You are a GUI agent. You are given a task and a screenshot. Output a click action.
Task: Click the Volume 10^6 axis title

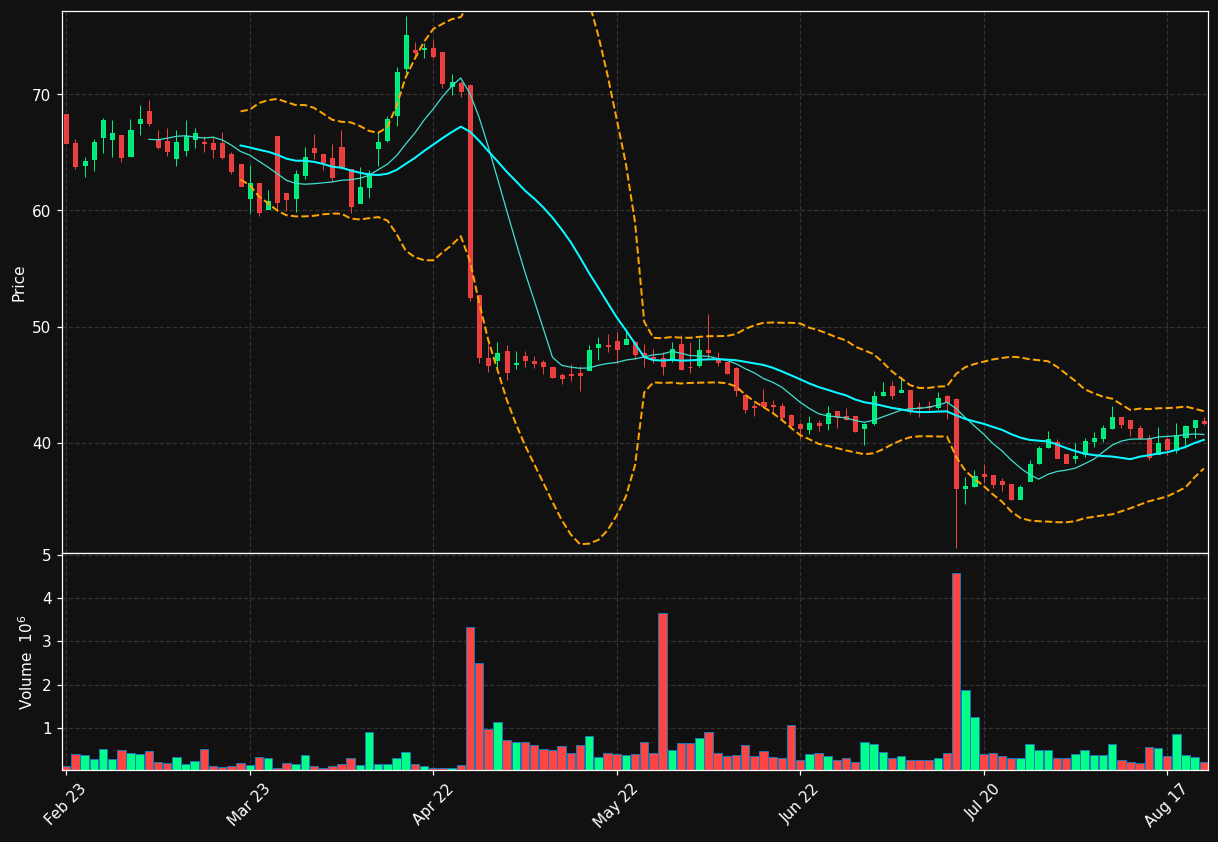coord(24,662)
